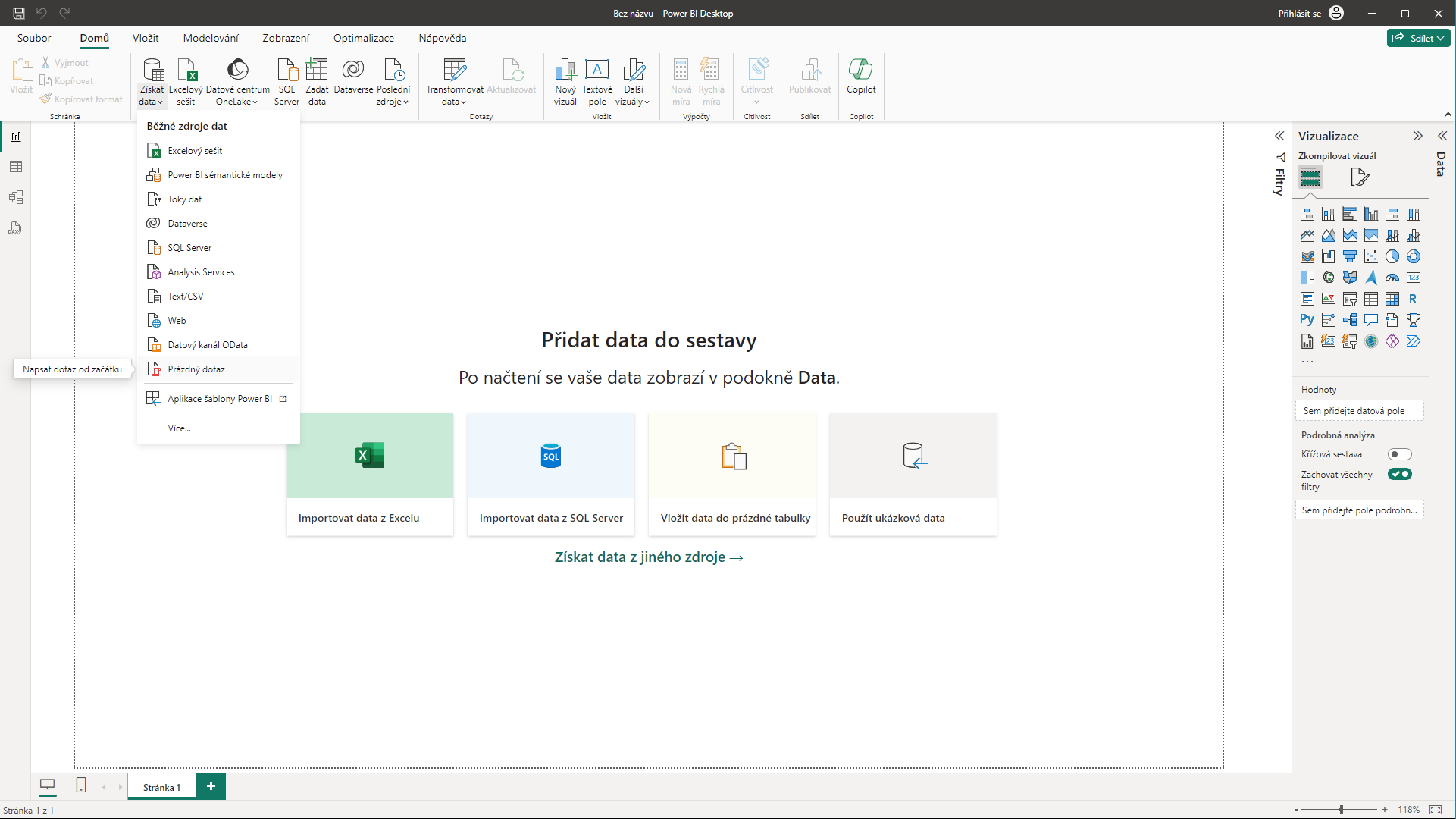Click Zadat data in the ribbon
Viewport: 1456px width, 819px height.
(x=317, y=82)
